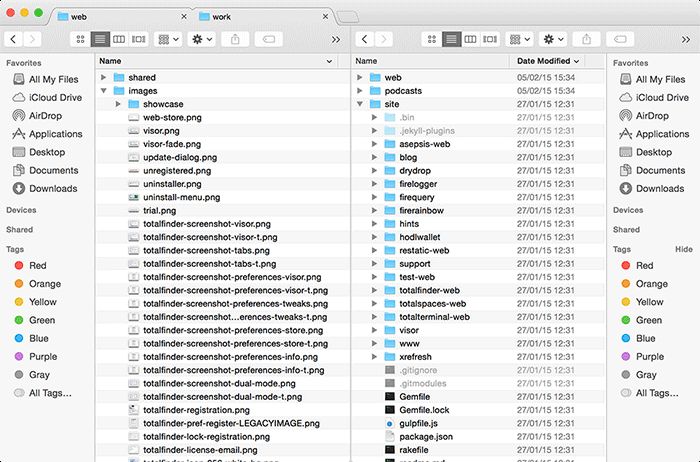Collapse the images folder

click(x=104, y=91)
